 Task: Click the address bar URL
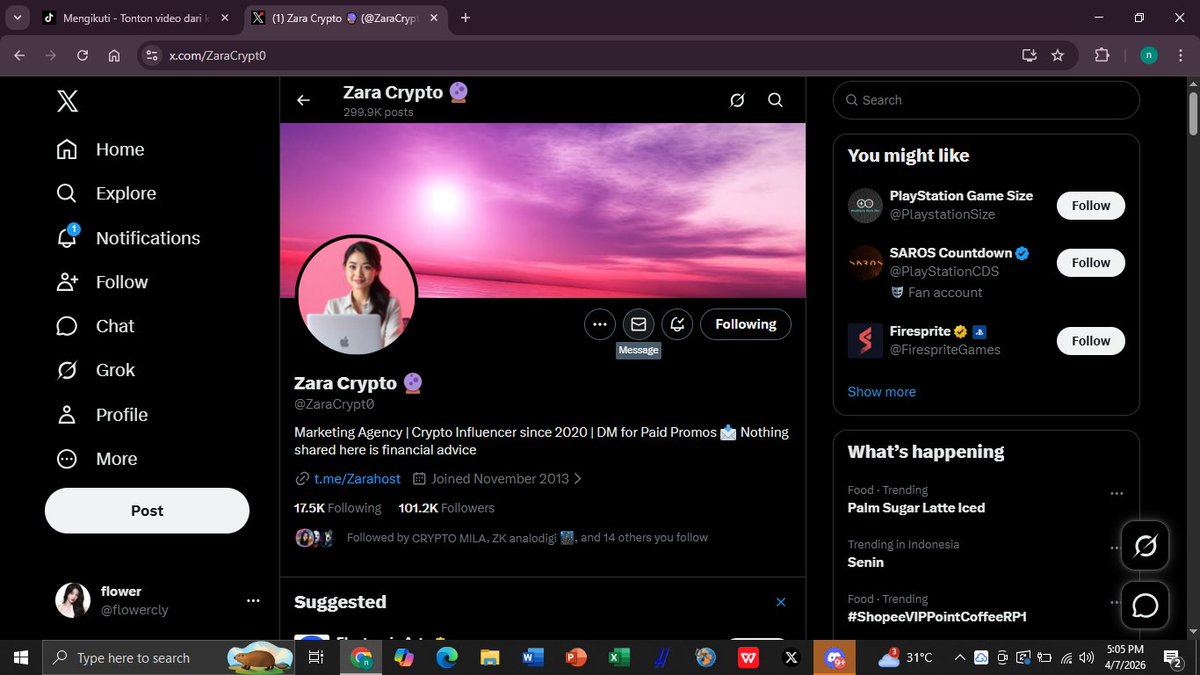(x=217, y=56)
